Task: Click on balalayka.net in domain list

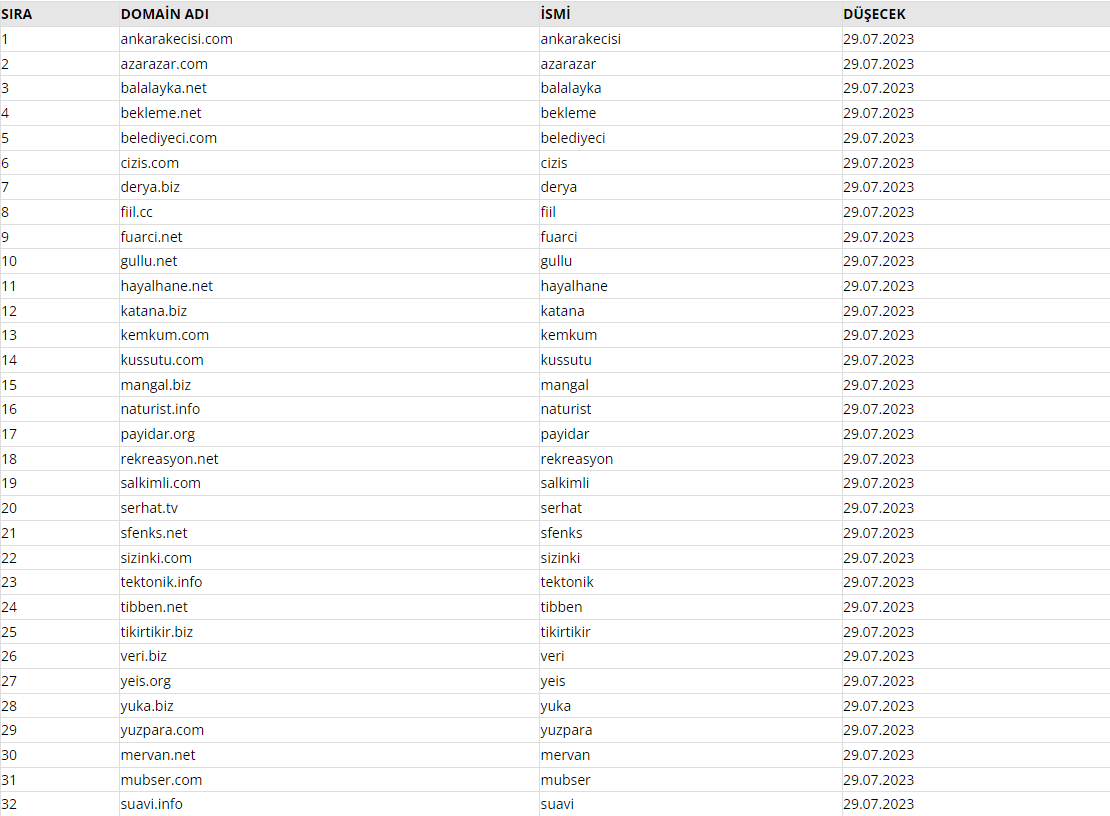Action: pyautogui.click(x=164, y=88)
